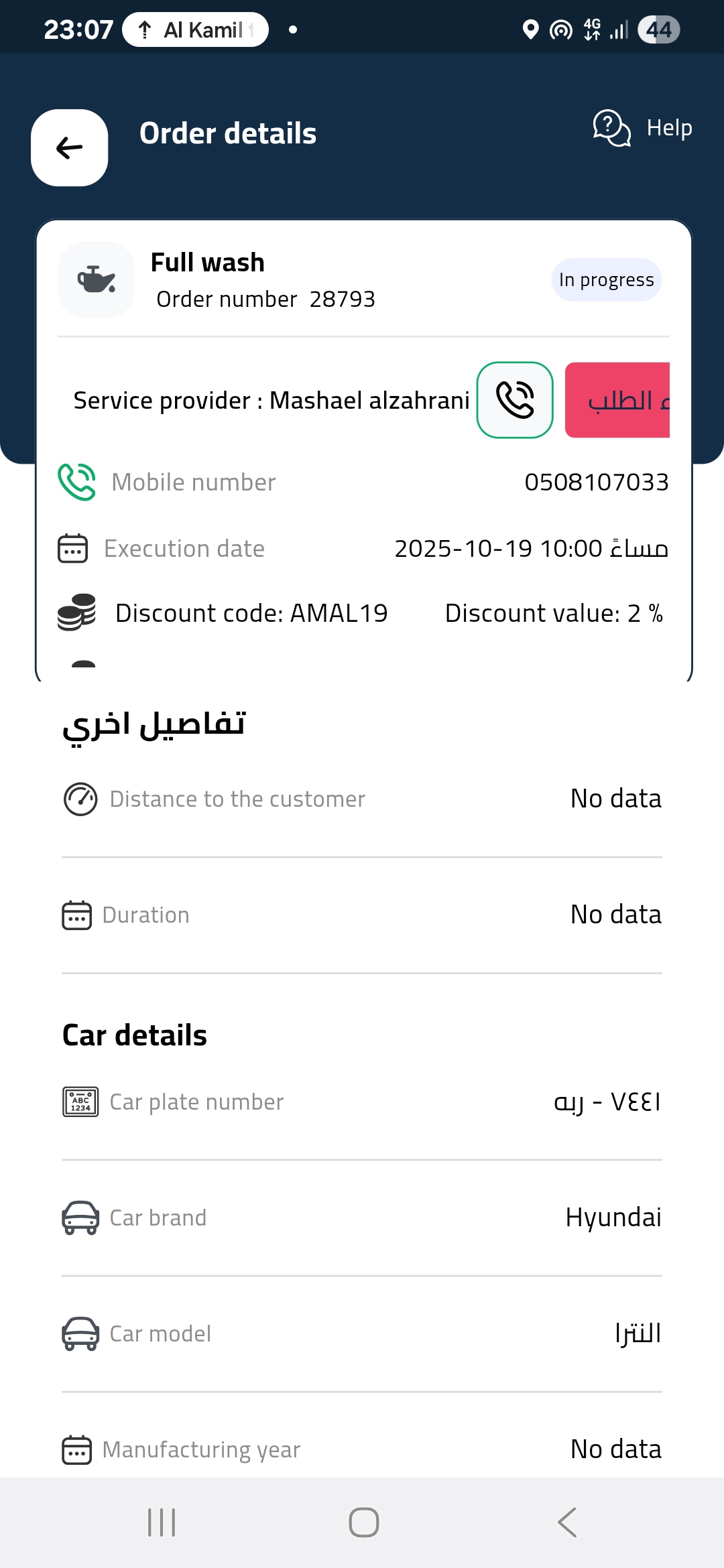Screen dimensions: 724x1568
Task: Tap the car plate number icon
Action: (80, 1102)
